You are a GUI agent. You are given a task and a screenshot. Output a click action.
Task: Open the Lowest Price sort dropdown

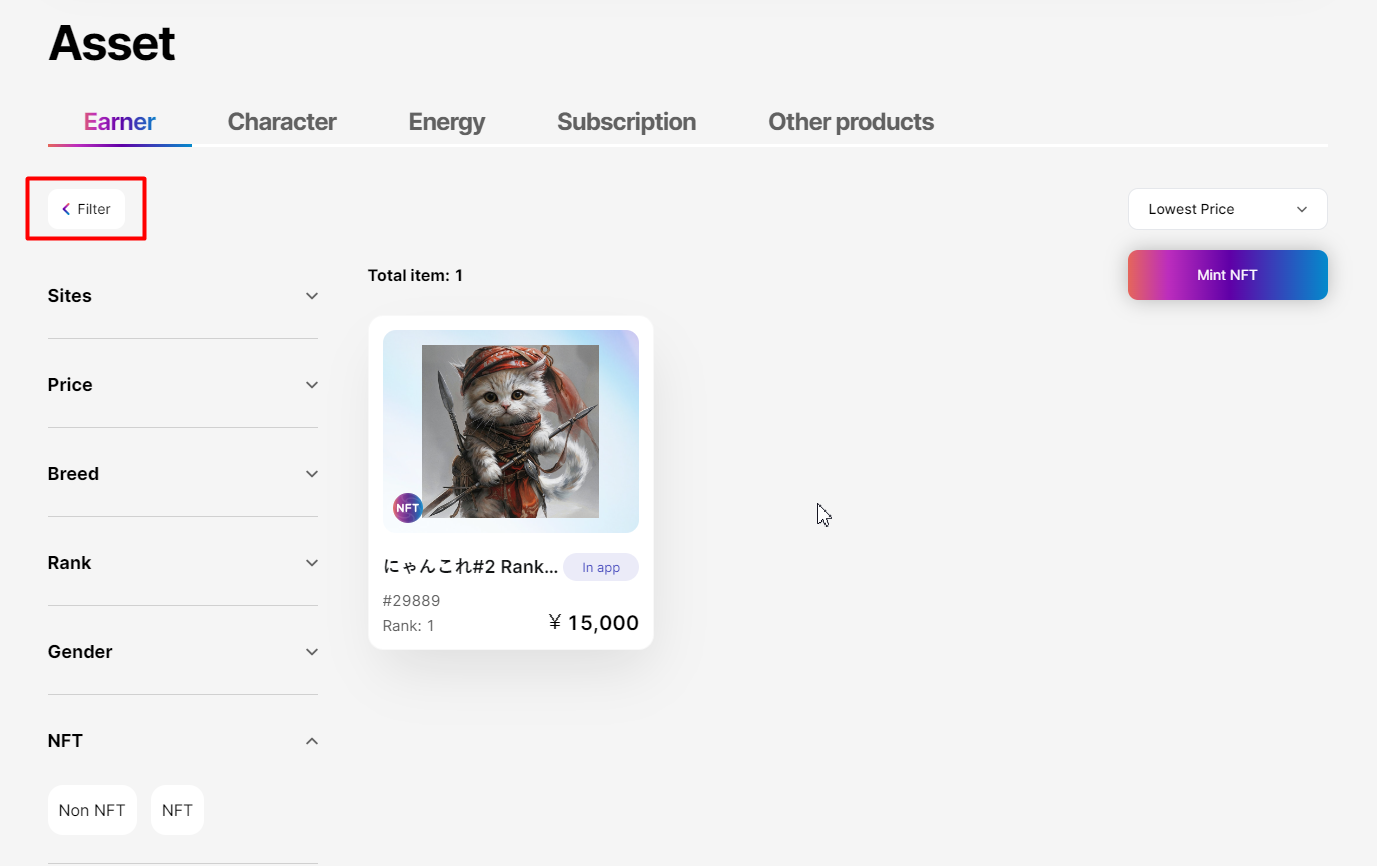[1227, 209]
